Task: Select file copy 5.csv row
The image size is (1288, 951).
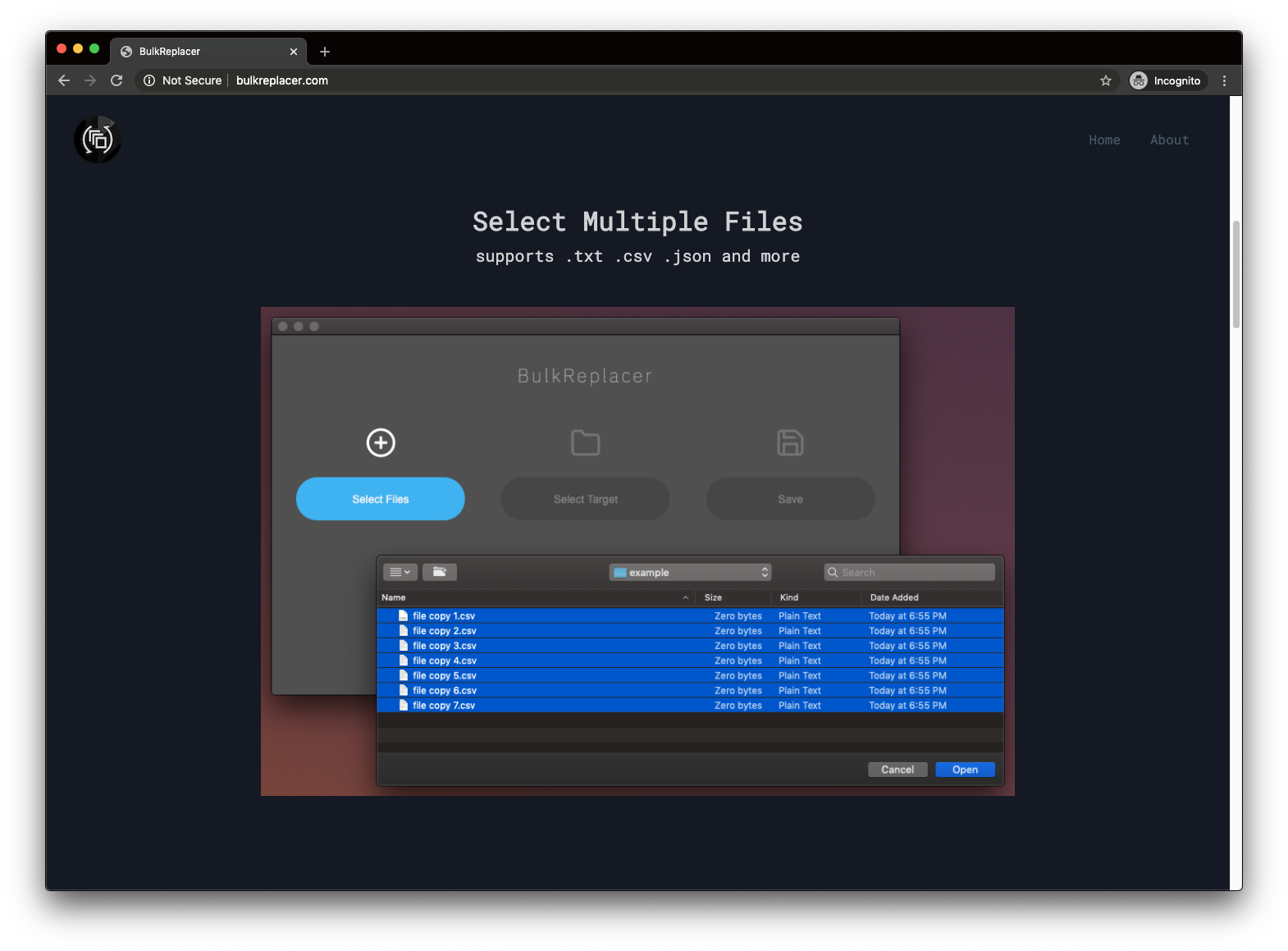Action: (690, 676)
